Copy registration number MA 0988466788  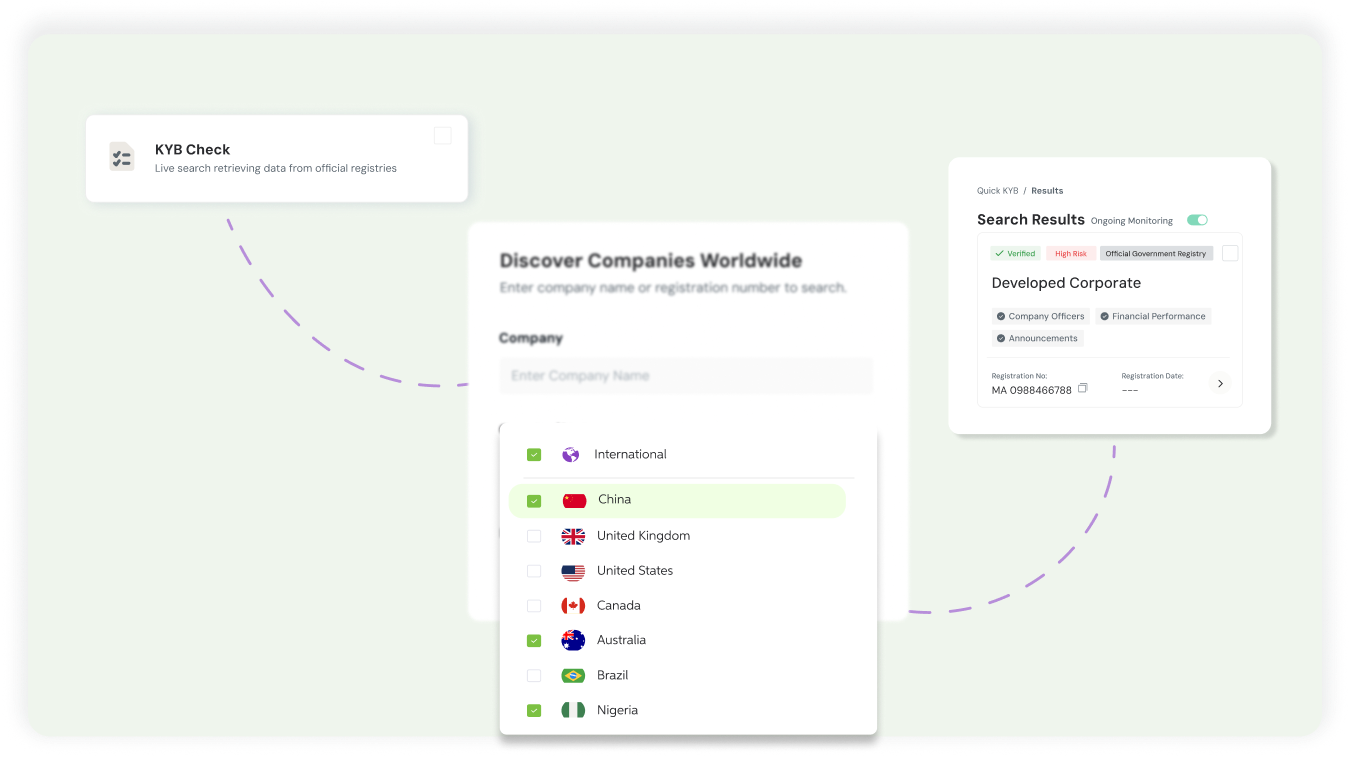coord(1083,388)
